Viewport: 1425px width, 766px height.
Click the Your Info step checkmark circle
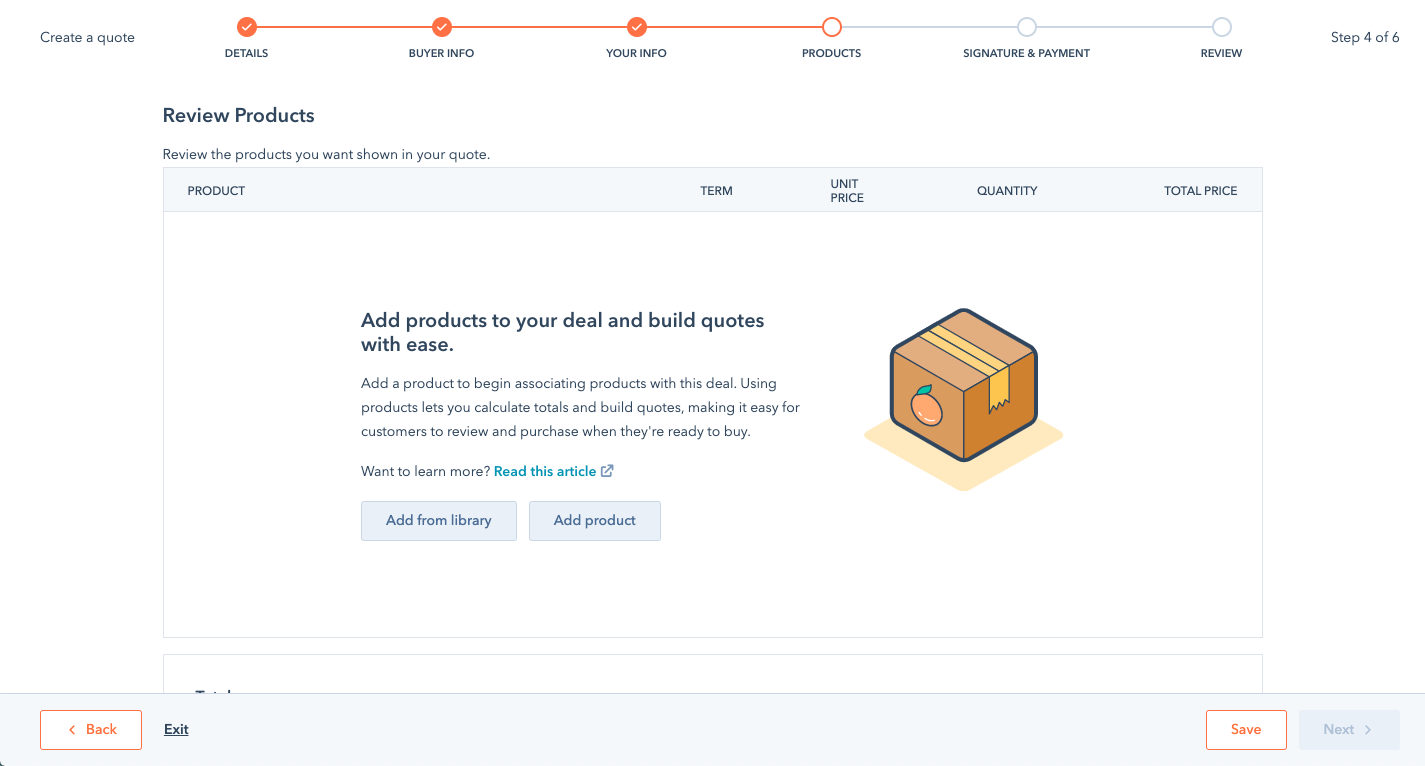tap(637, 27)
